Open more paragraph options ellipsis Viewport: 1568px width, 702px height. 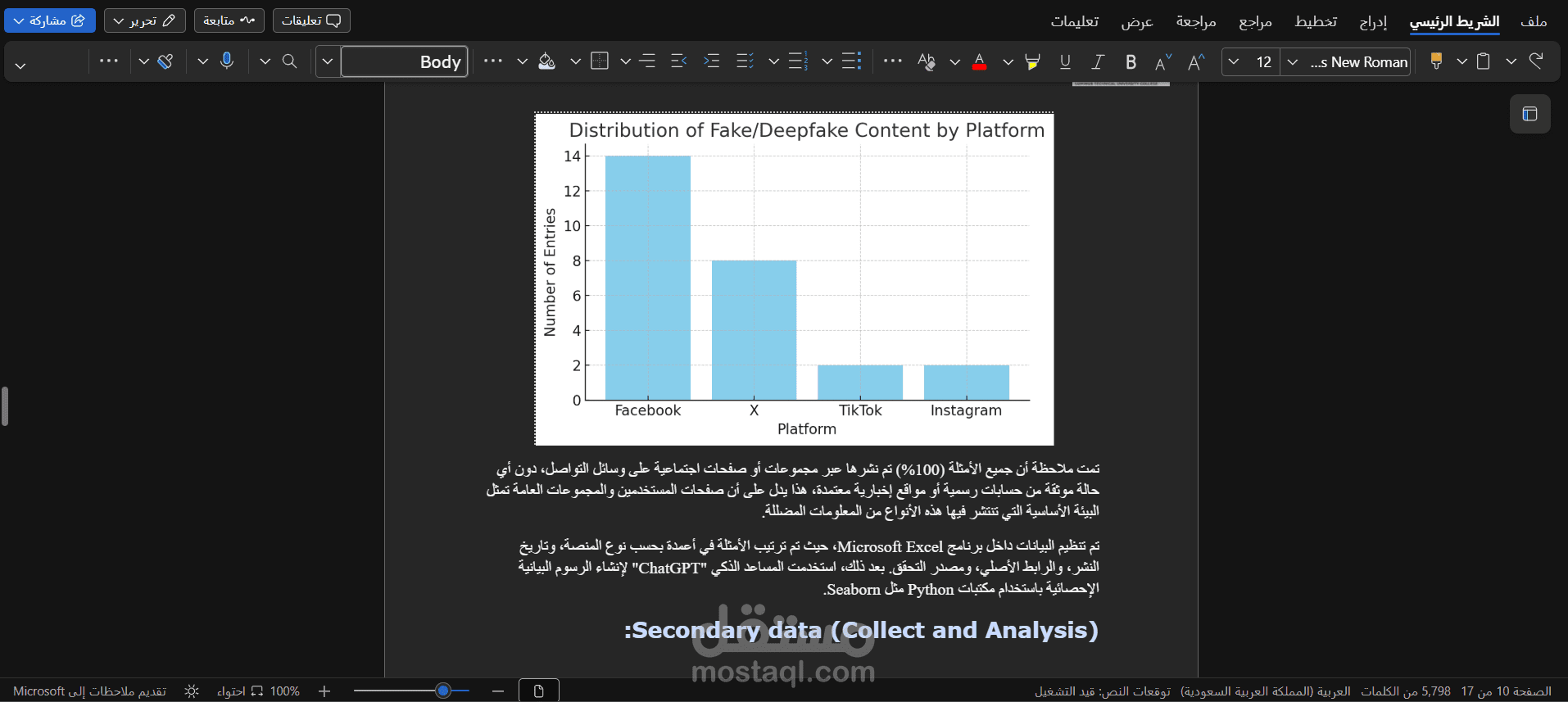pos(493,61)
